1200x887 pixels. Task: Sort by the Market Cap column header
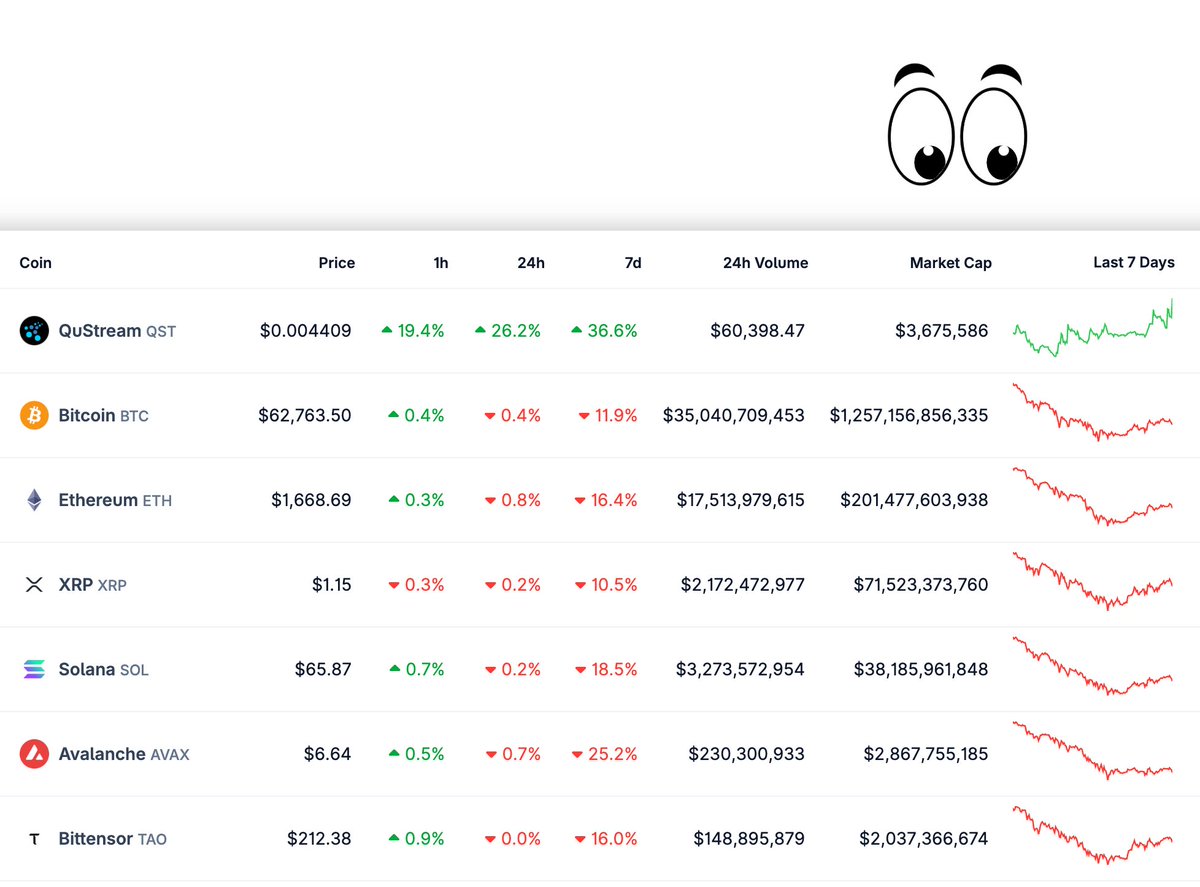(x=950, y=263)
